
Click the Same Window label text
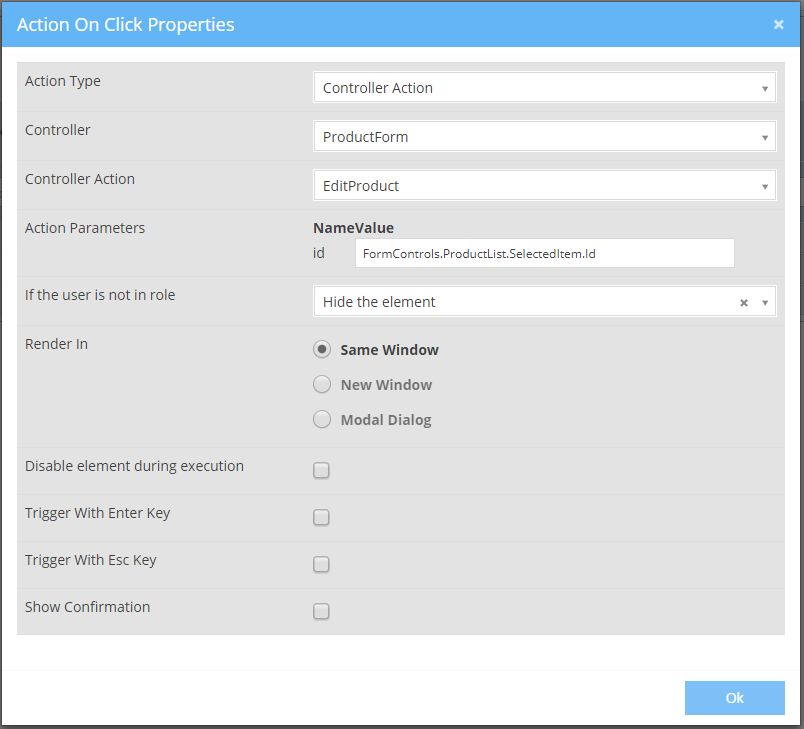[x=389, y=350]
